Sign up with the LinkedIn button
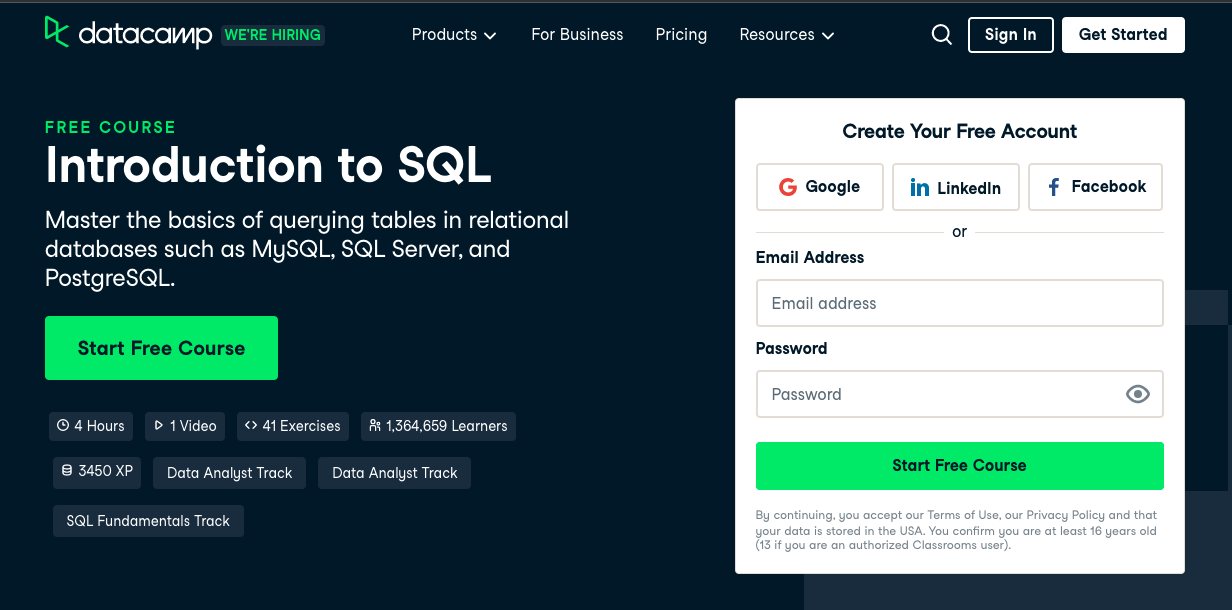Image resolution: width=1232 pixels, height=610 pixels. pyautogui.click(x=956, y=187)
